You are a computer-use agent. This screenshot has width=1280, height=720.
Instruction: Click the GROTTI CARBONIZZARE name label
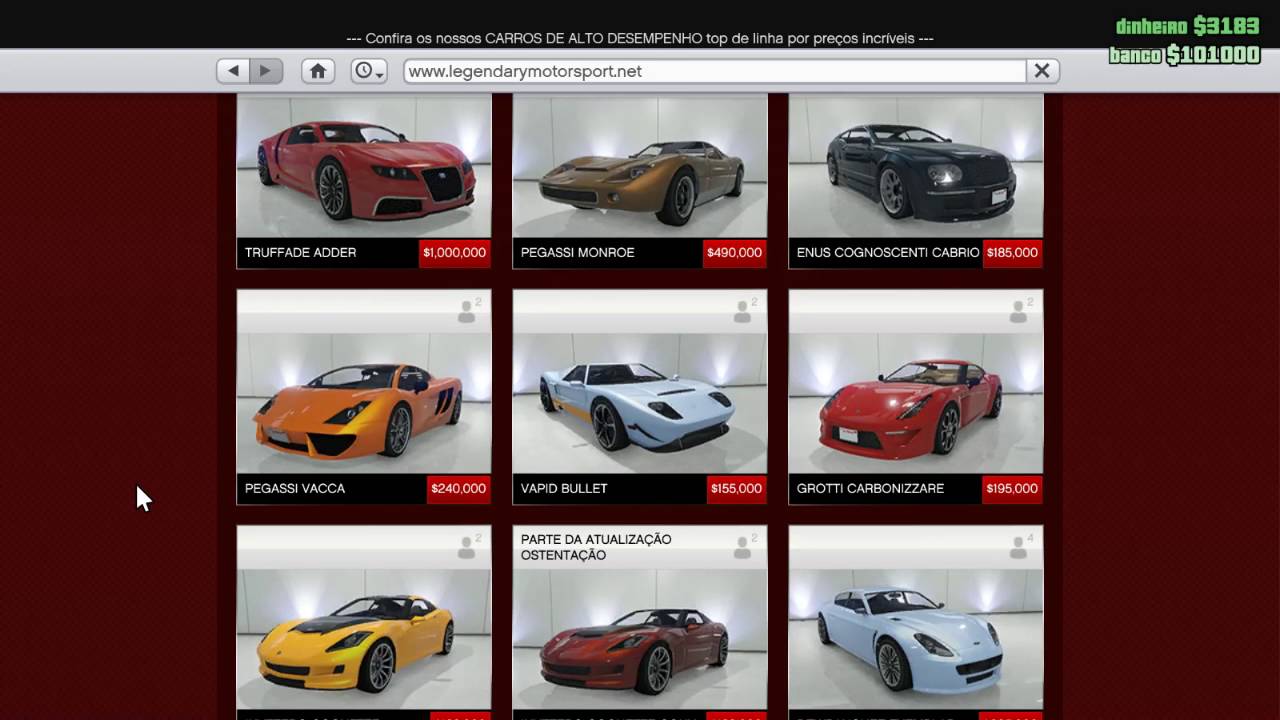(x=870, y=489)
